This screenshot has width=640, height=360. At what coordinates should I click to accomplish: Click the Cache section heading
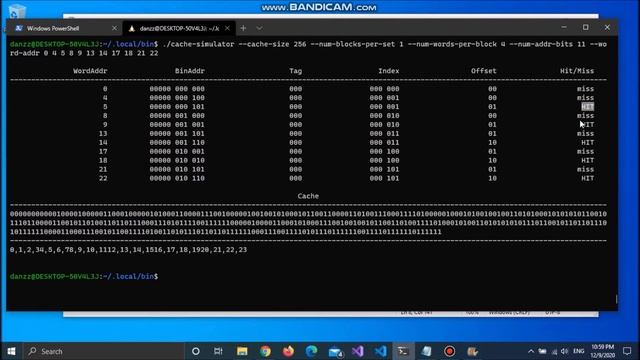308,196
